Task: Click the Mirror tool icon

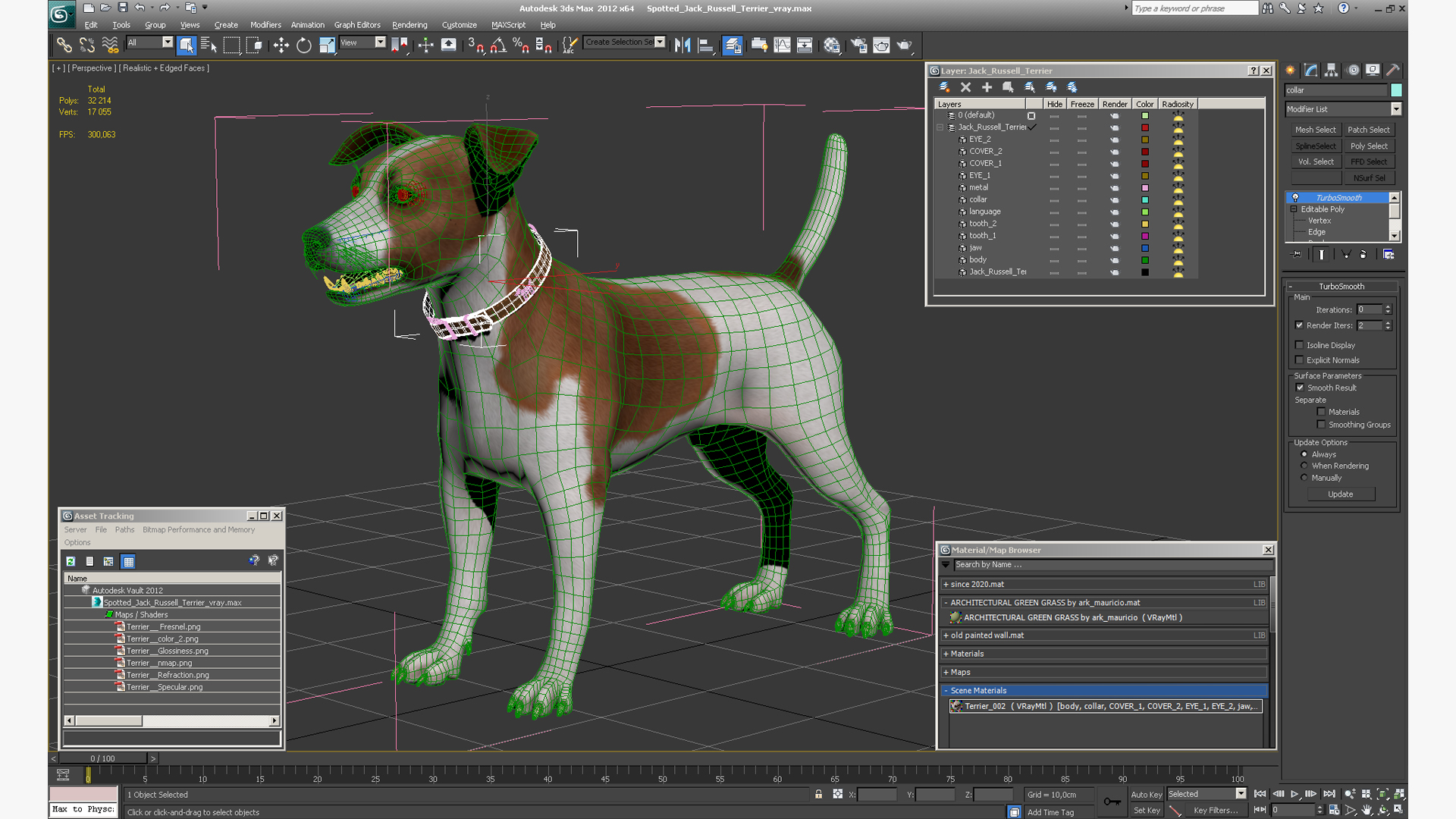Action: pos(682,45)
